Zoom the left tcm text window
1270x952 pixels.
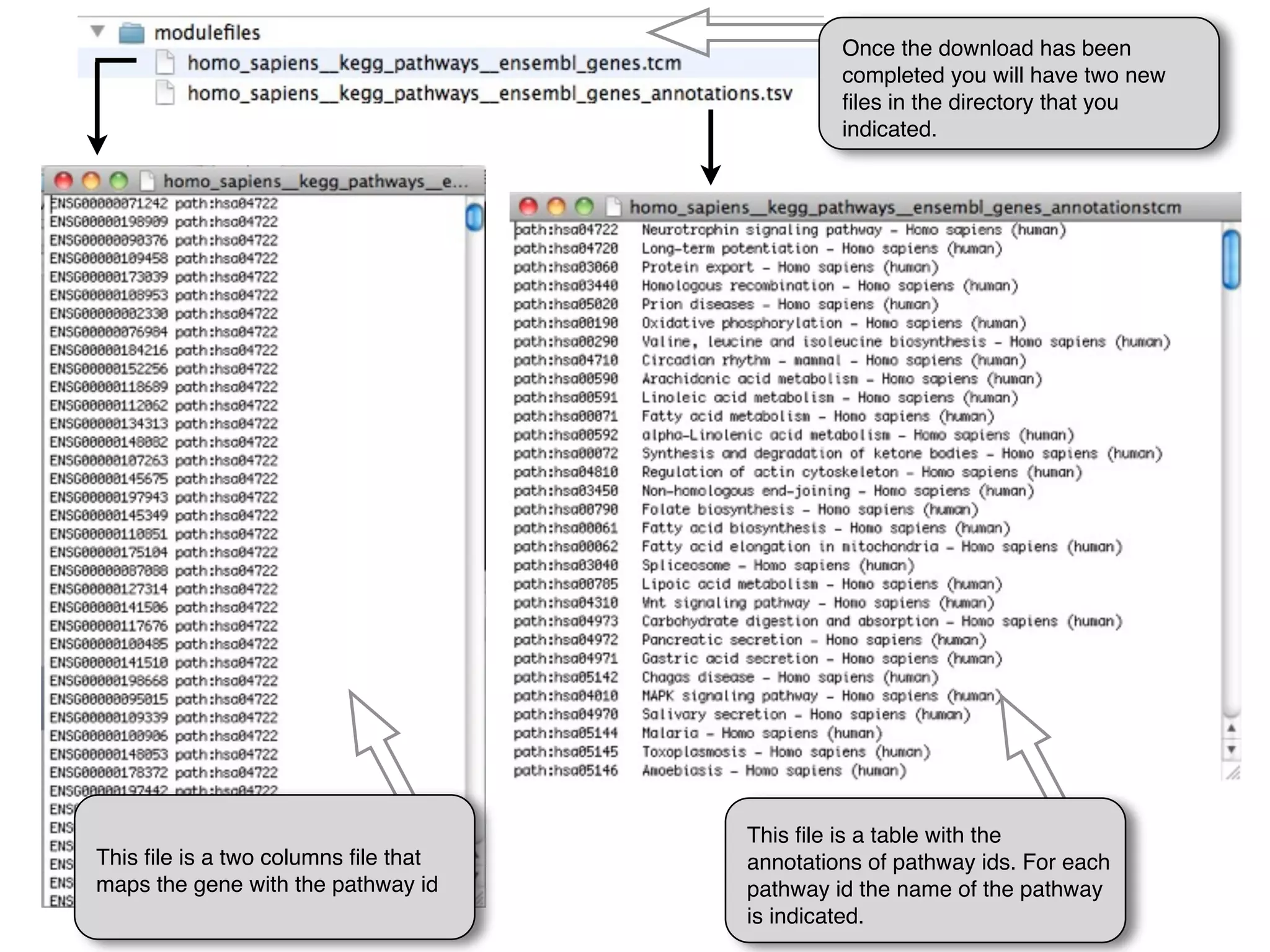pyautogui.click(x=118, y=180)
